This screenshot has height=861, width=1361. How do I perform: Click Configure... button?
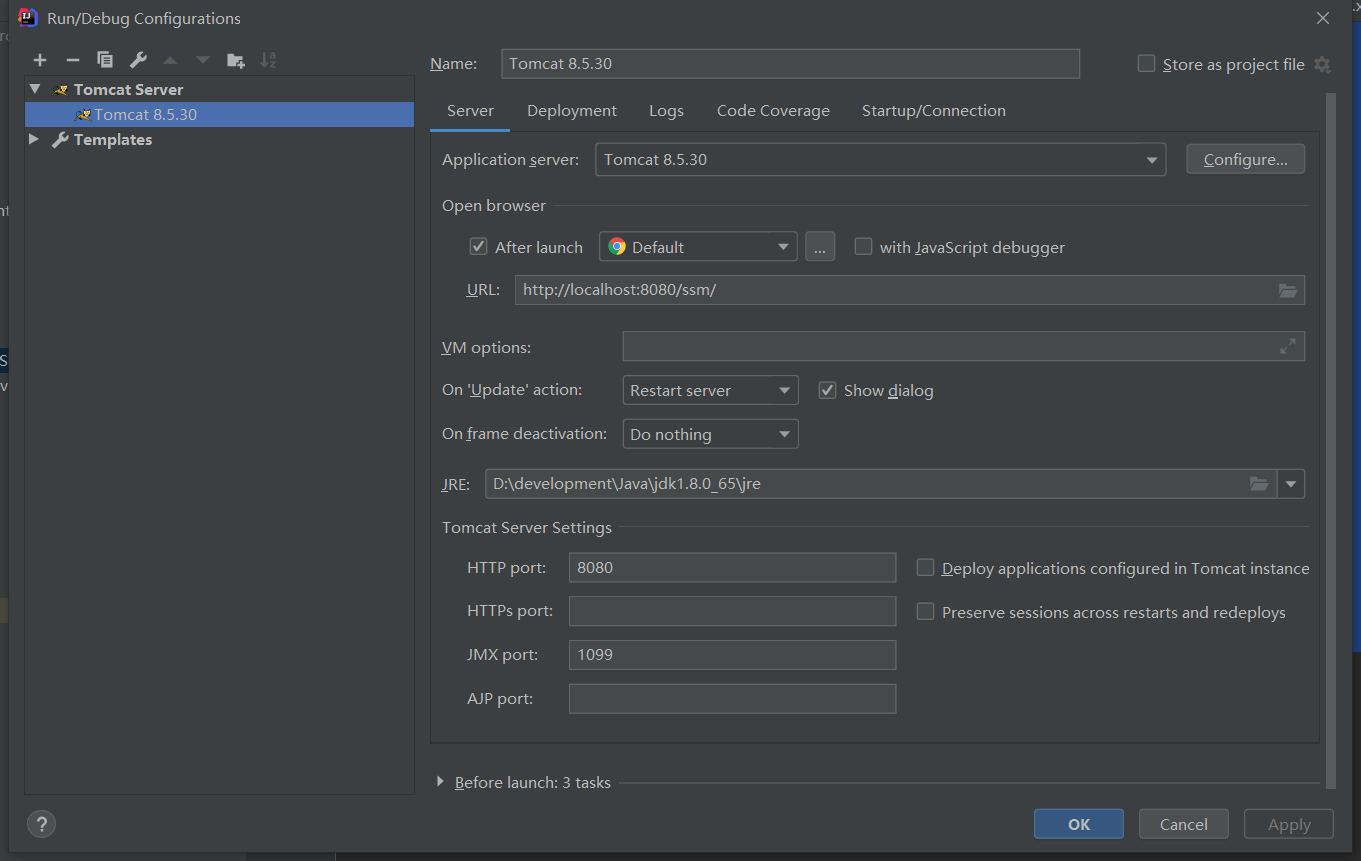click(x=1245, y=159)
